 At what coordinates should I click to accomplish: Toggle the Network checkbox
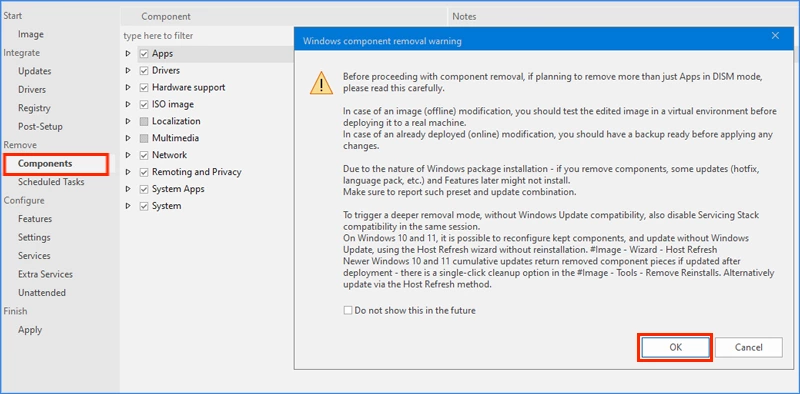[x=144, y=155]
